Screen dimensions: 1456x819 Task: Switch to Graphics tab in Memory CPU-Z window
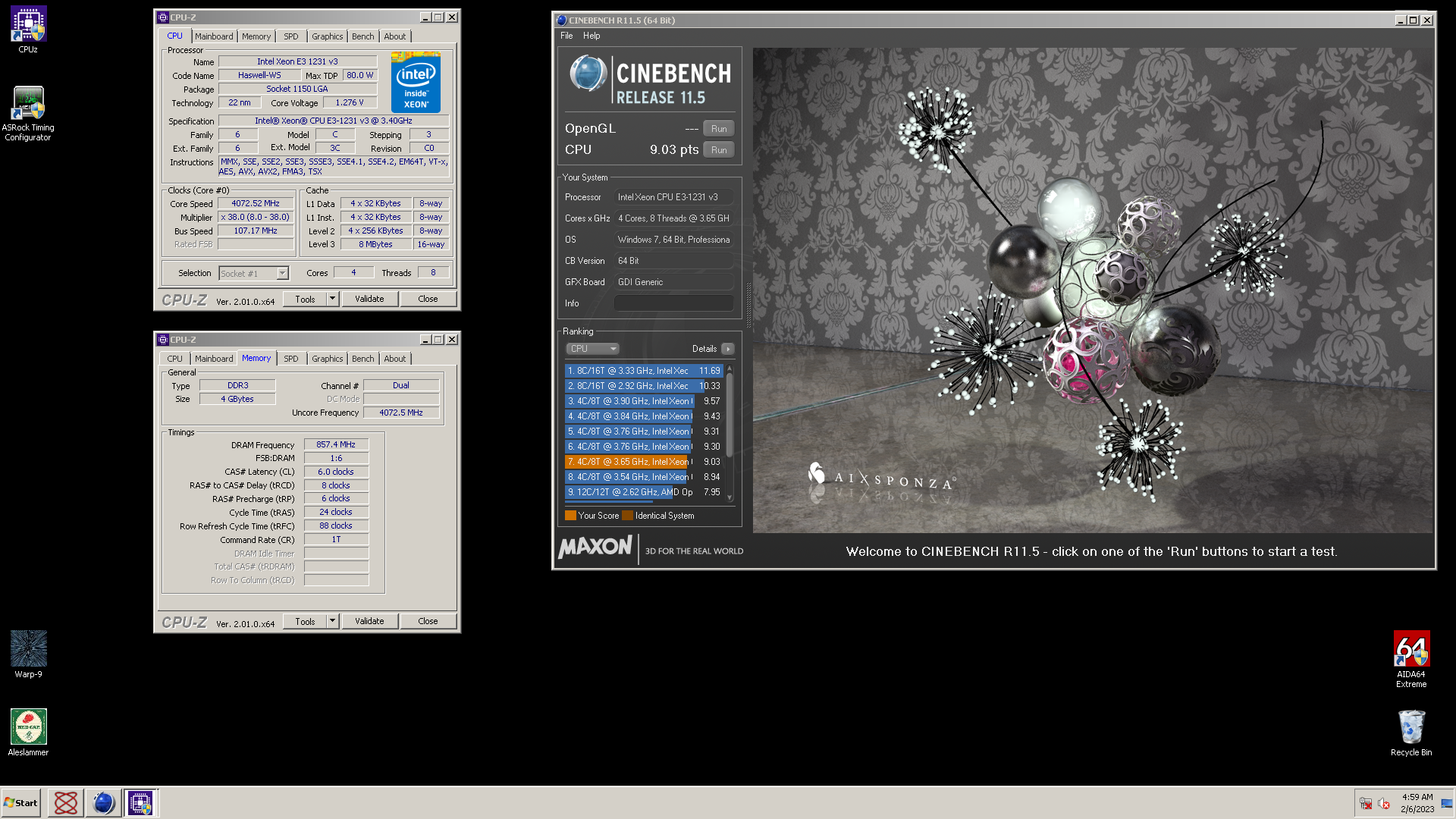click(328, 359)
